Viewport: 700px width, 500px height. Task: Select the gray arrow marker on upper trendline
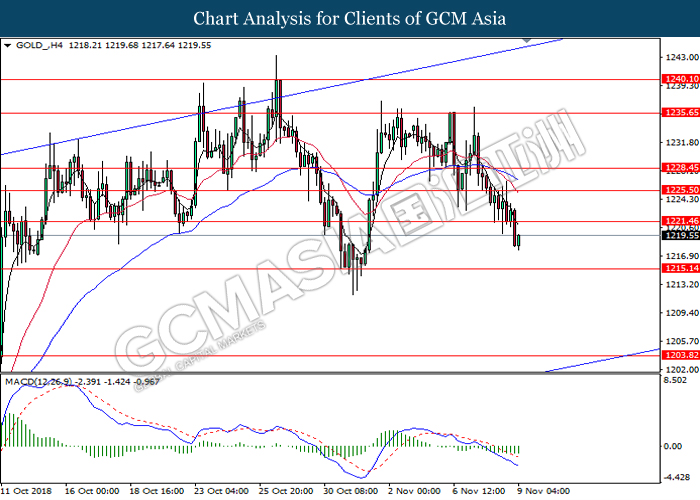pyautogui.click(x=527, y=40)
